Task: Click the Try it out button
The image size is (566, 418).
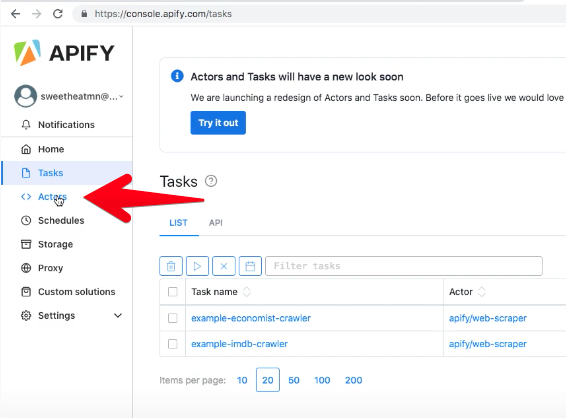Action: point(218,123)
